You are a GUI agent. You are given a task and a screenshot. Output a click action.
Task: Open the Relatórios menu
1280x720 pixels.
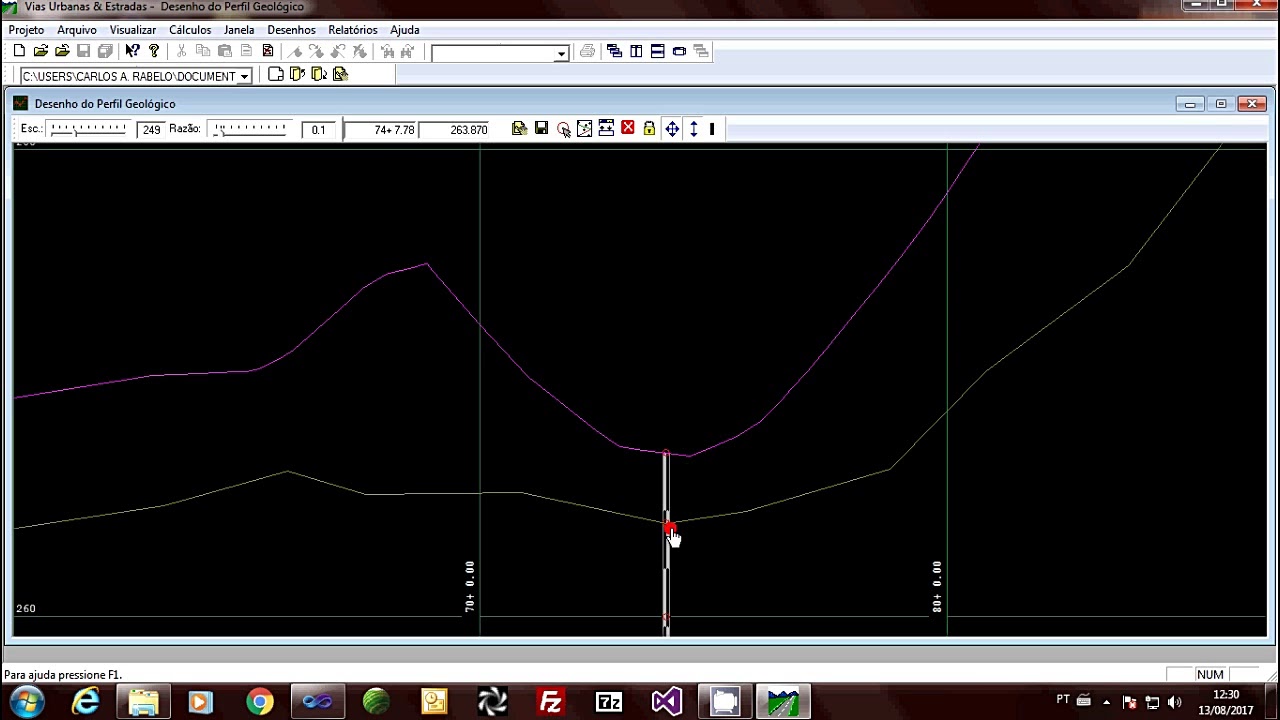click(x=353, y=30)
